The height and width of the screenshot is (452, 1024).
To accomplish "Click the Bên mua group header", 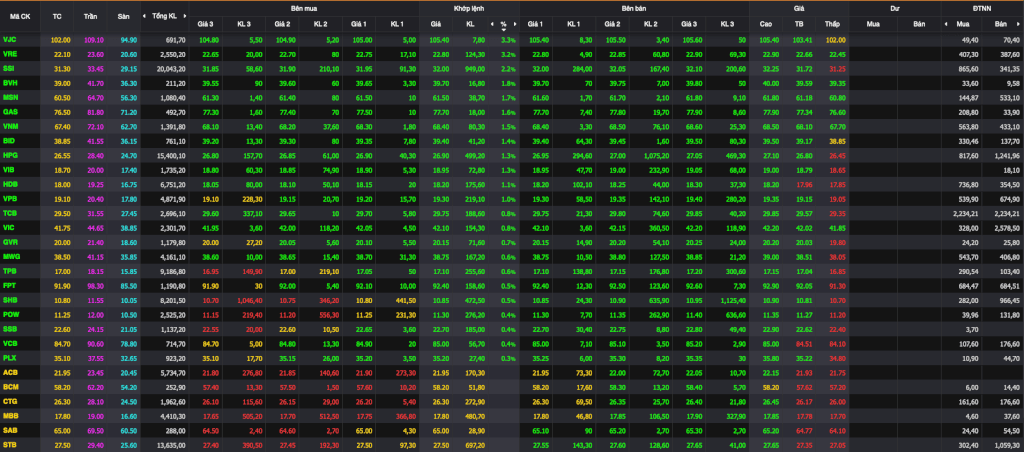I will click(x=304, y=8).
